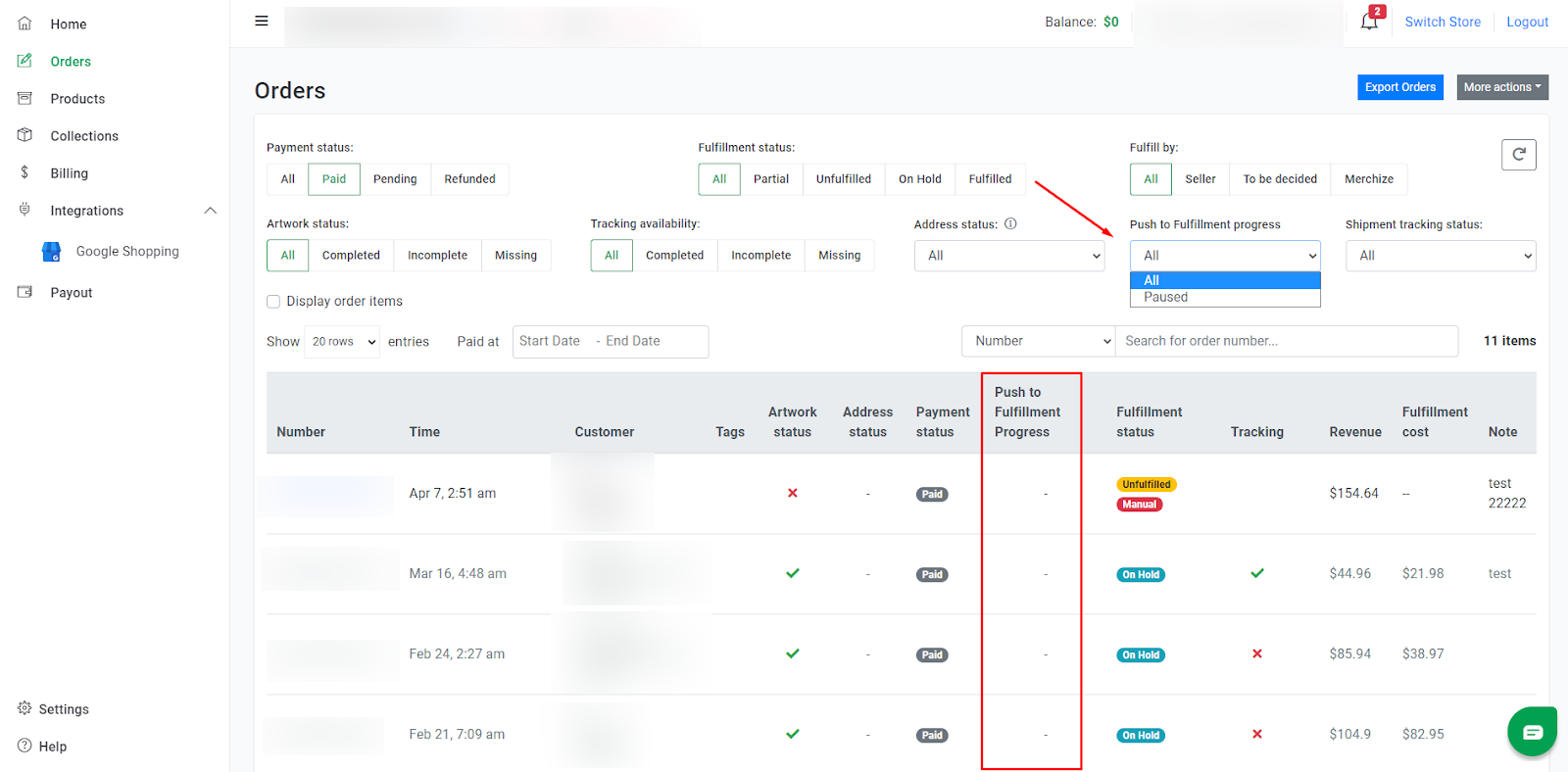Select Paid payment status filter
This screenshot has width=1568, height=772.
334,179
